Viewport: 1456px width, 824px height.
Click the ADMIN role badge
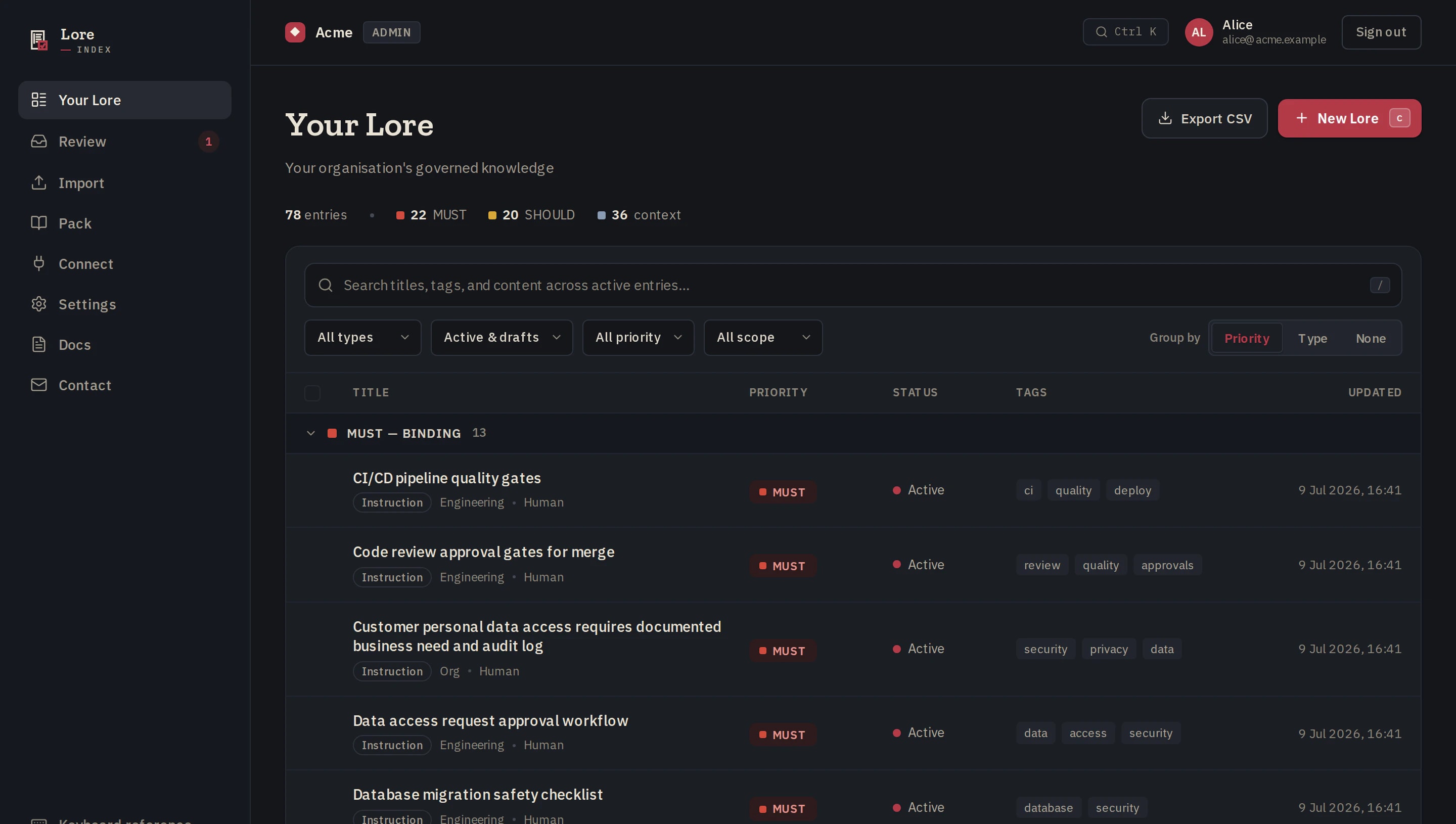point(391,32)
